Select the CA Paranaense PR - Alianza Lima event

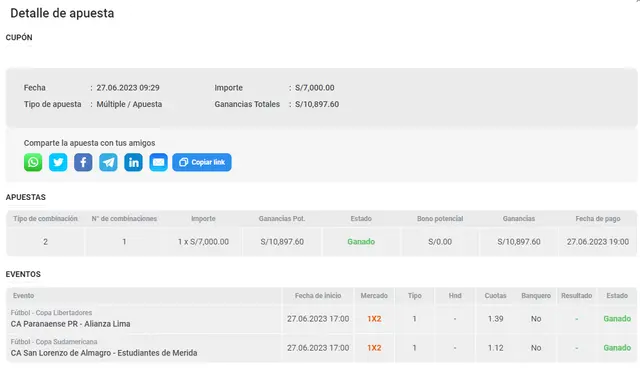pyautogui.click(x=71, y=324)
